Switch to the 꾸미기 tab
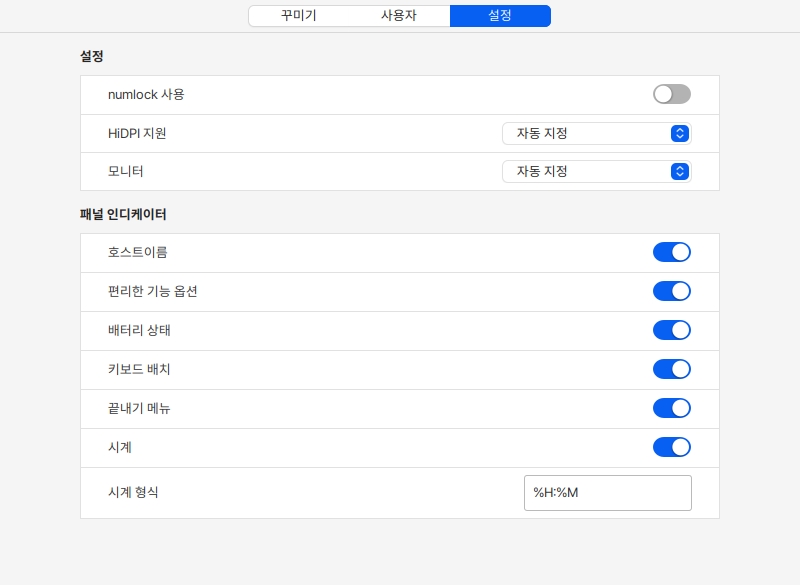This screenshot has height=585, width=800. (299, 16)
